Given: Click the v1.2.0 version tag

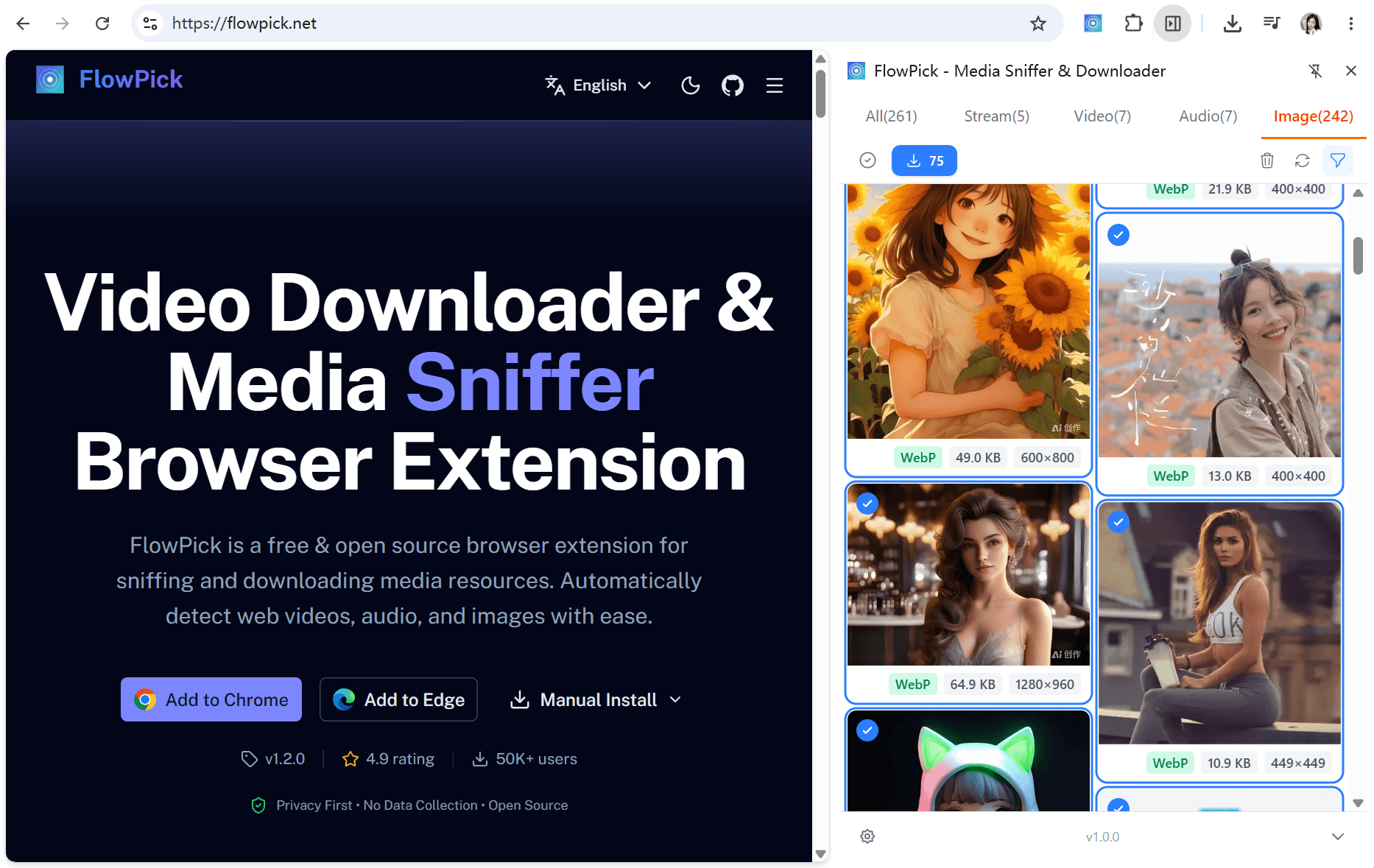Looking at the screenshot, I should 273,759.
